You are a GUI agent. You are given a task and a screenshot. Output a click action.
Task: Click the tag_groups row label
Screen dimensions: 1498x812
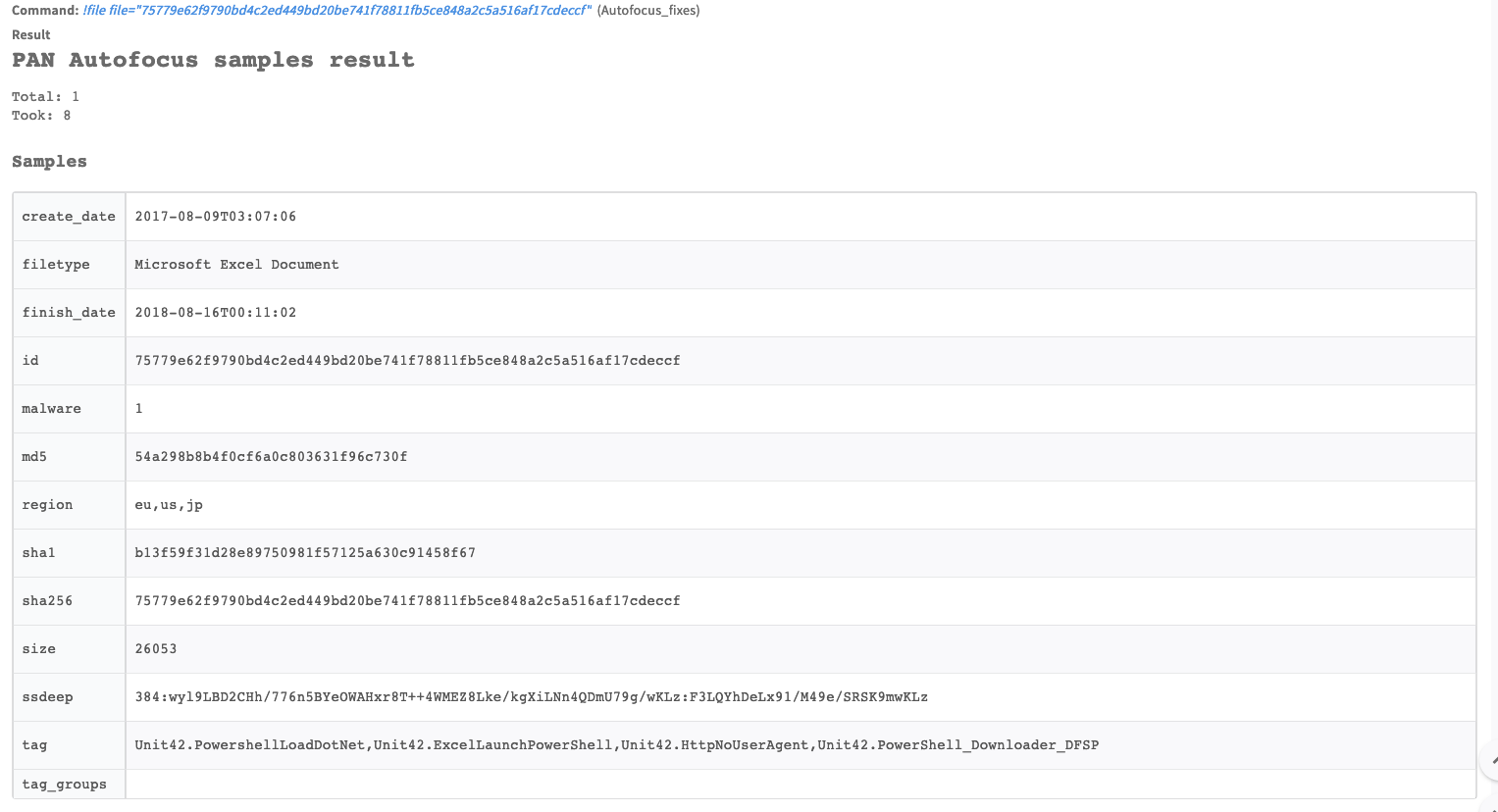click(64, 785)
